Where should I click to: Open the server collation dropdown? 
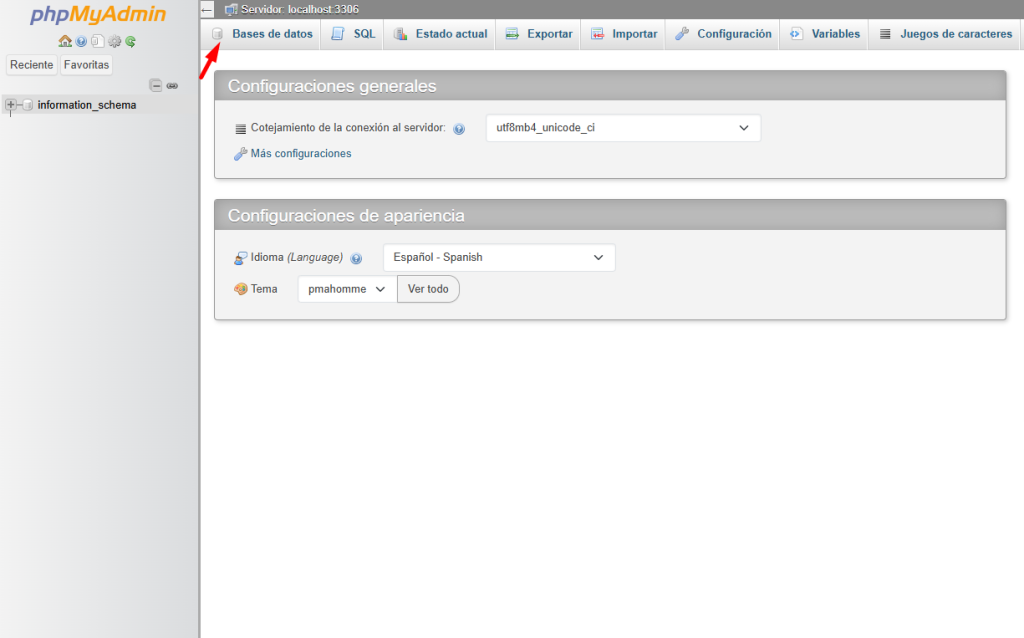(x=623, y=128)
